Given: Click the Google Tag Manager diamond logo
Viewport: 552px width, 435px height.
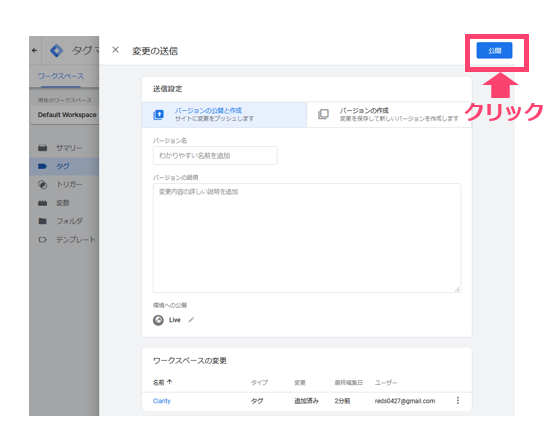Looking at the screenshot, I should click(x=56, y=50).
